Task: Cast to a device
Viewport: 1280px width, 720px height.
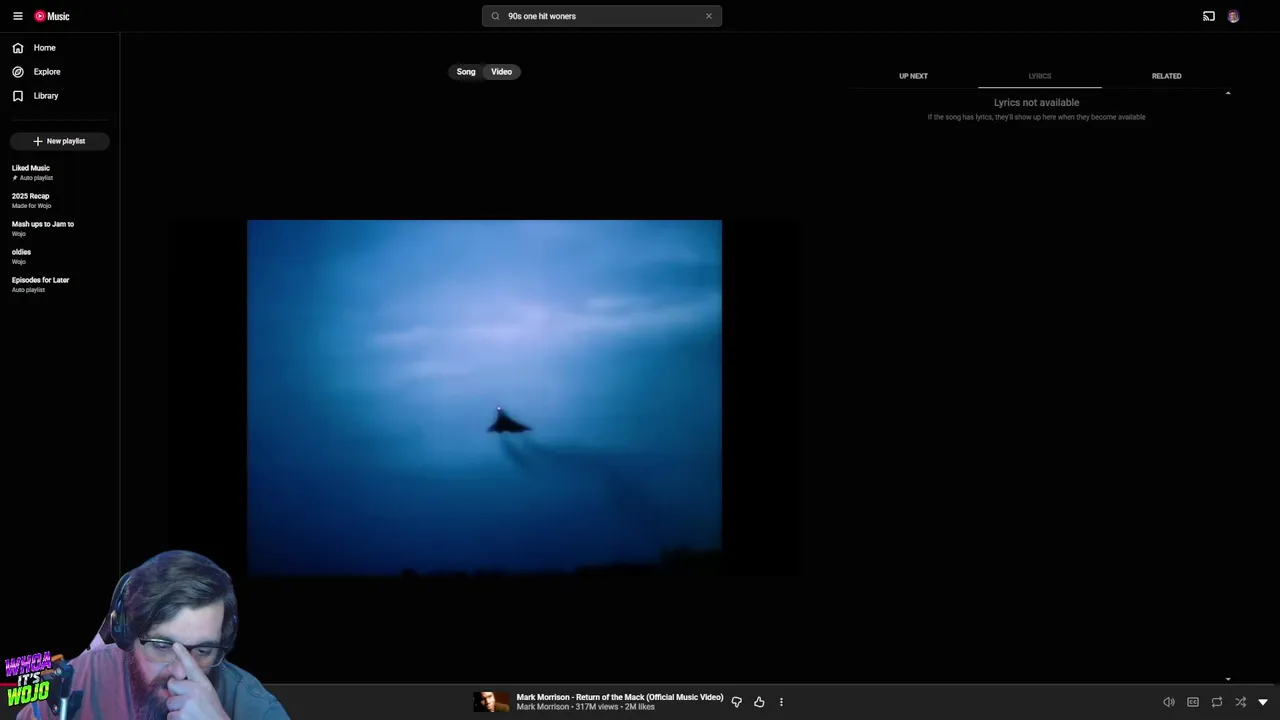Action: click(x=1209, y=16)
